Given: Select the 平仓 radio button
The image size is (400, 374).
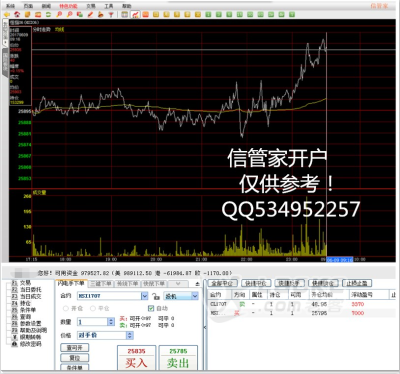Looking at the screenshot, I should (x=93, y=308).
